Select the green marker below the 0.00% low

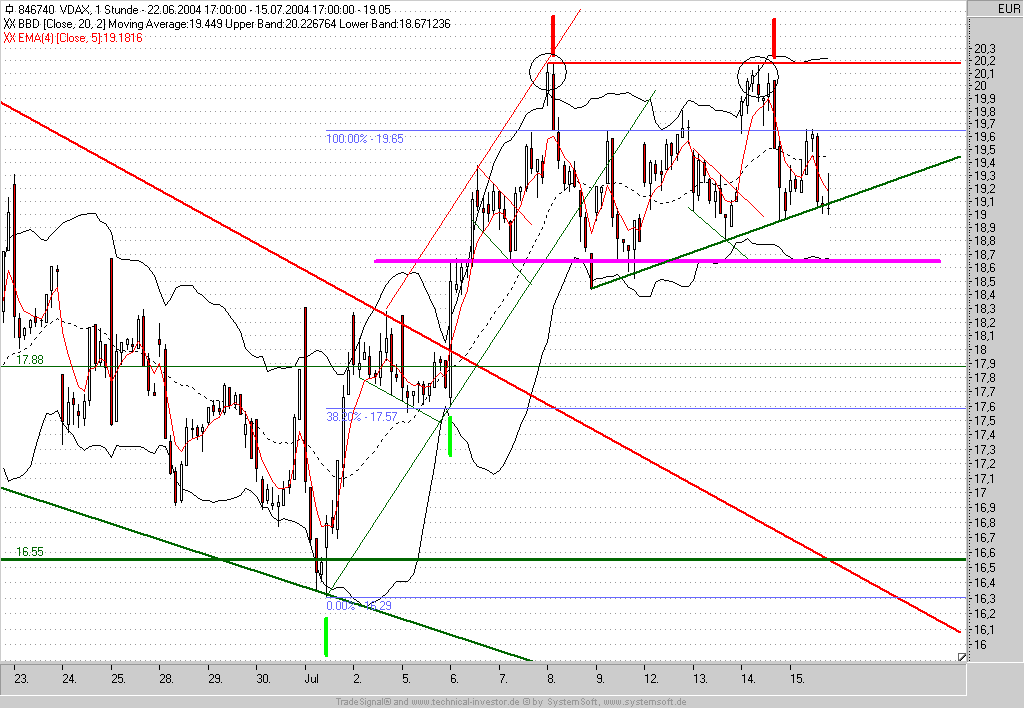[x=326, y=637]
